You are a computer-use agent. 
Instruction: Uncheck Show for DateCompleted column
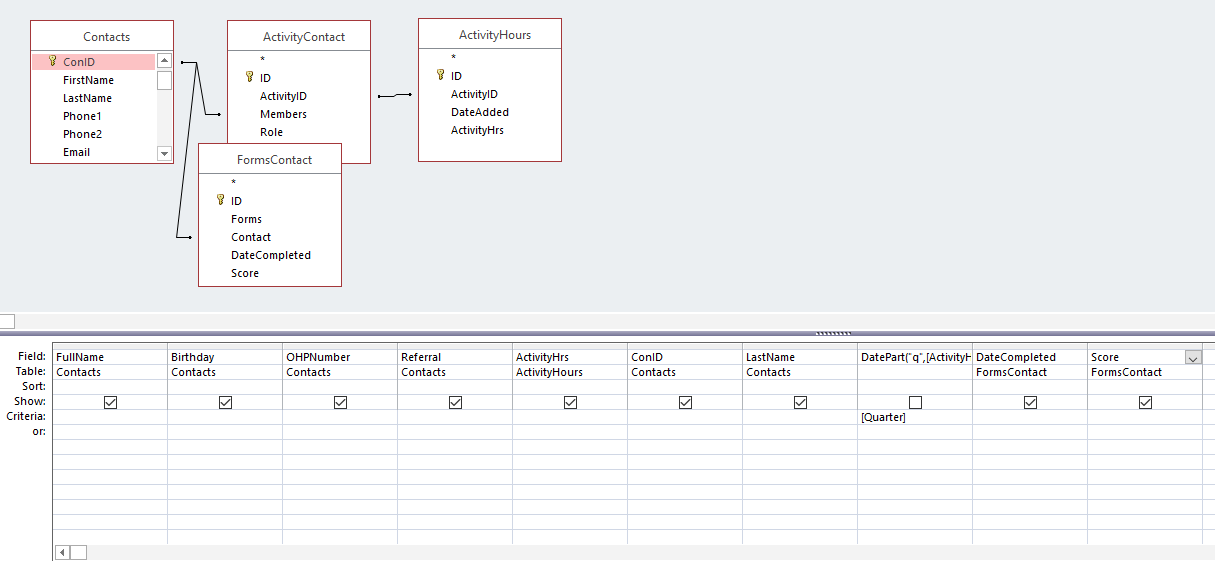[1030, 402]
